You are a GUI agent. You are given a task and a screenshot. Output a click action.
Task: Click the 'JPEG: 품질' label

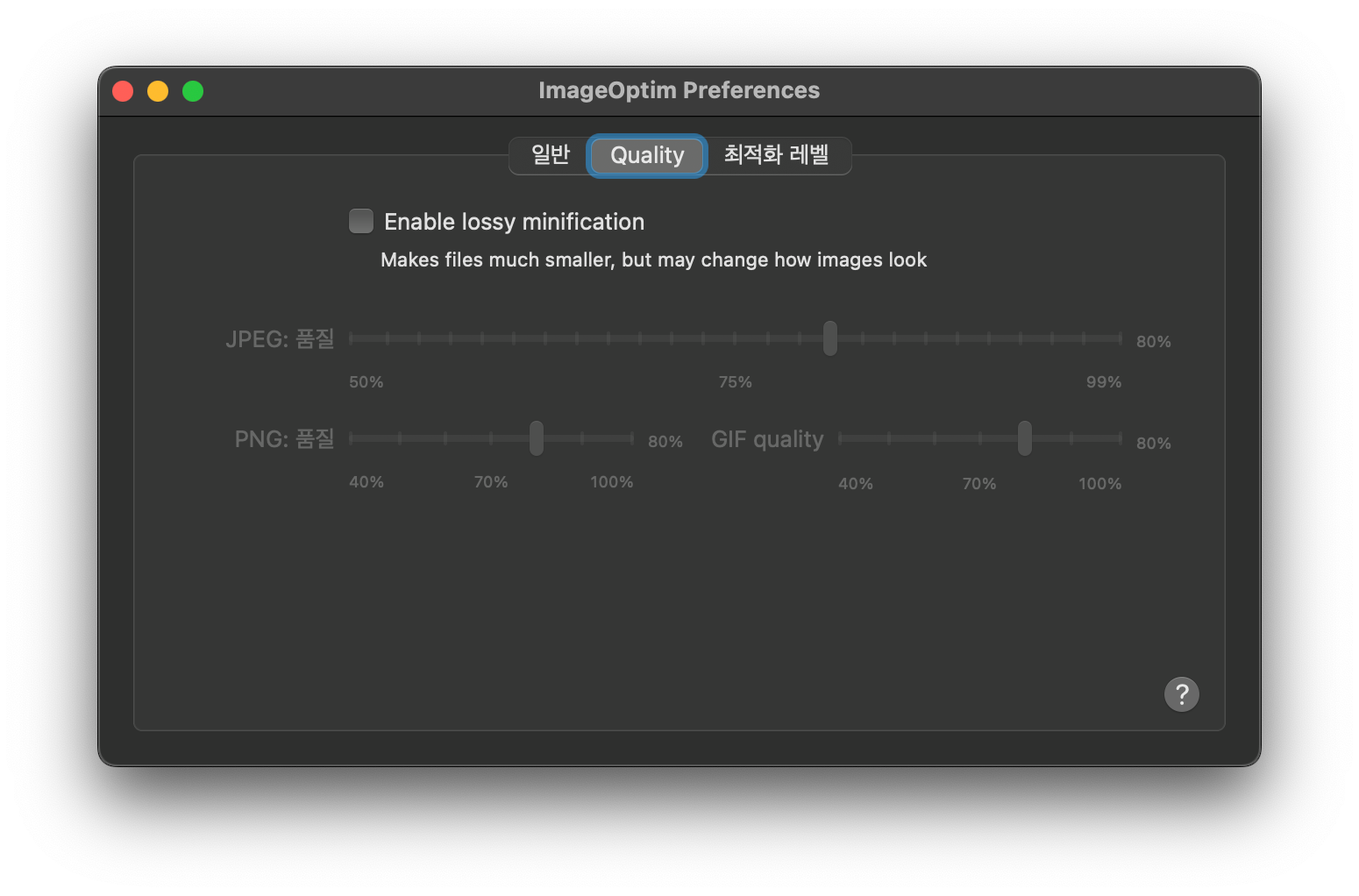[x=280, y=338]
